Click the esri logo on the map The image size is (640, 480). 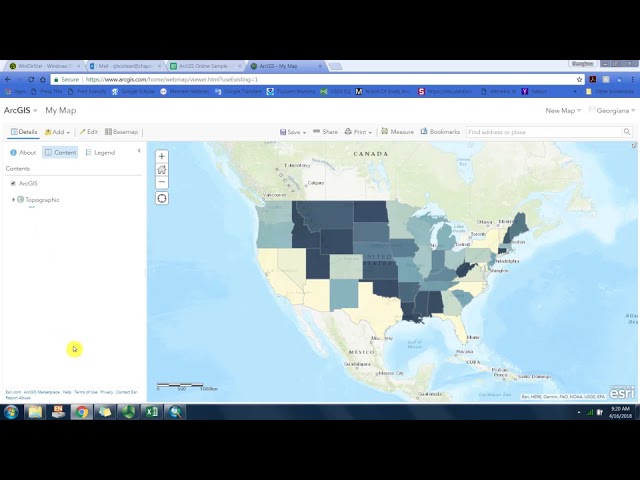tap(622, 392)
